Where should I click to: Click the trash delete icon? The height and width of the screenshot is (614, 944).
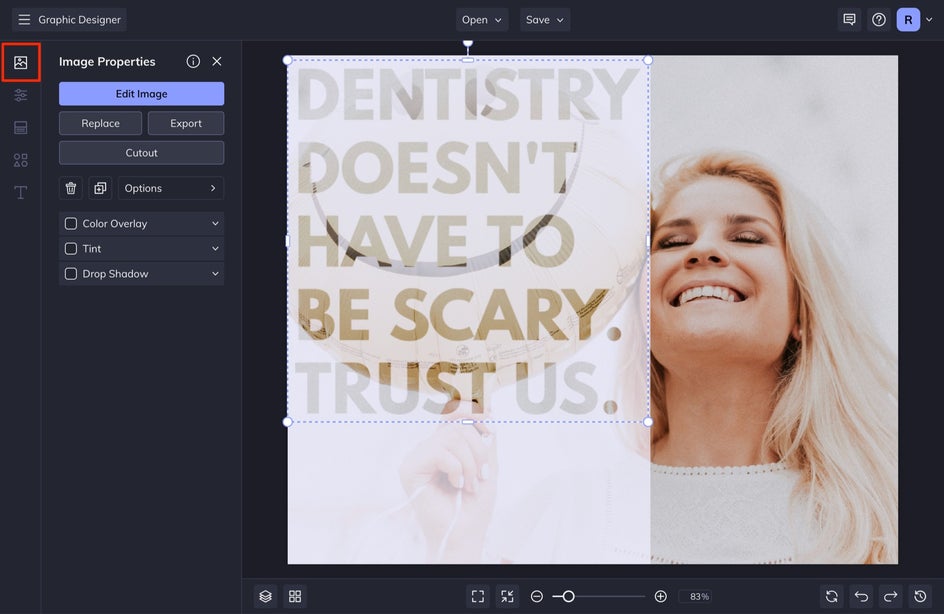click(71, 188)
